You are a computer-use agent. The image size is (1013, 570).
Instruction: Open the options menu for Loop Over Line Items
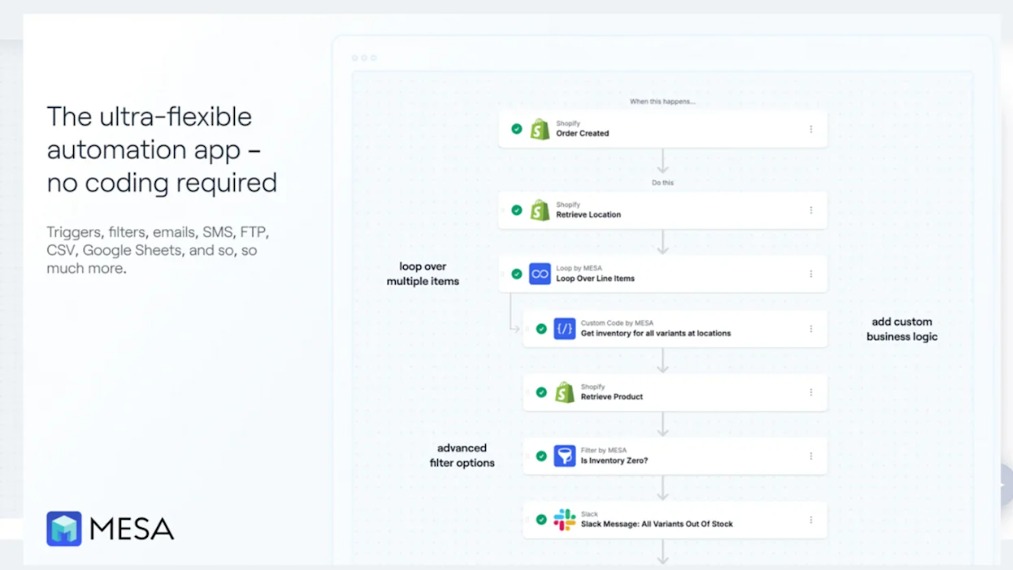[x=811, y=274]
